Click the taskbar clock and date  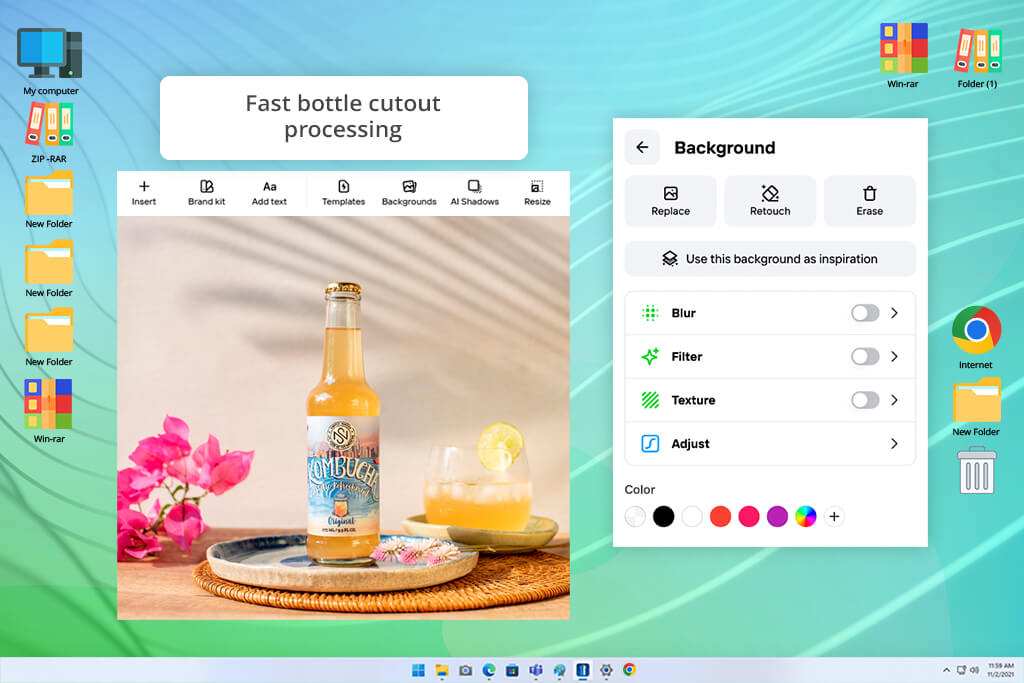(x=1000, y=670)
